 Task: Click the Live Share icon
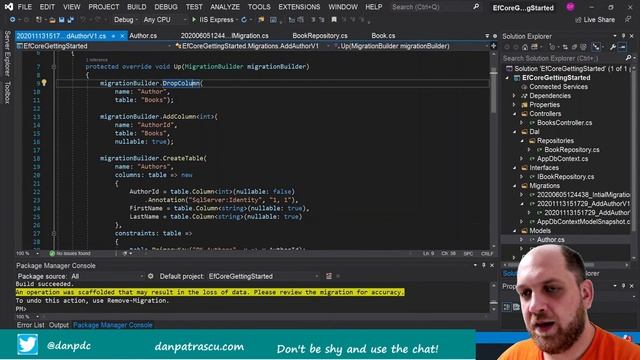click(578, 20)
